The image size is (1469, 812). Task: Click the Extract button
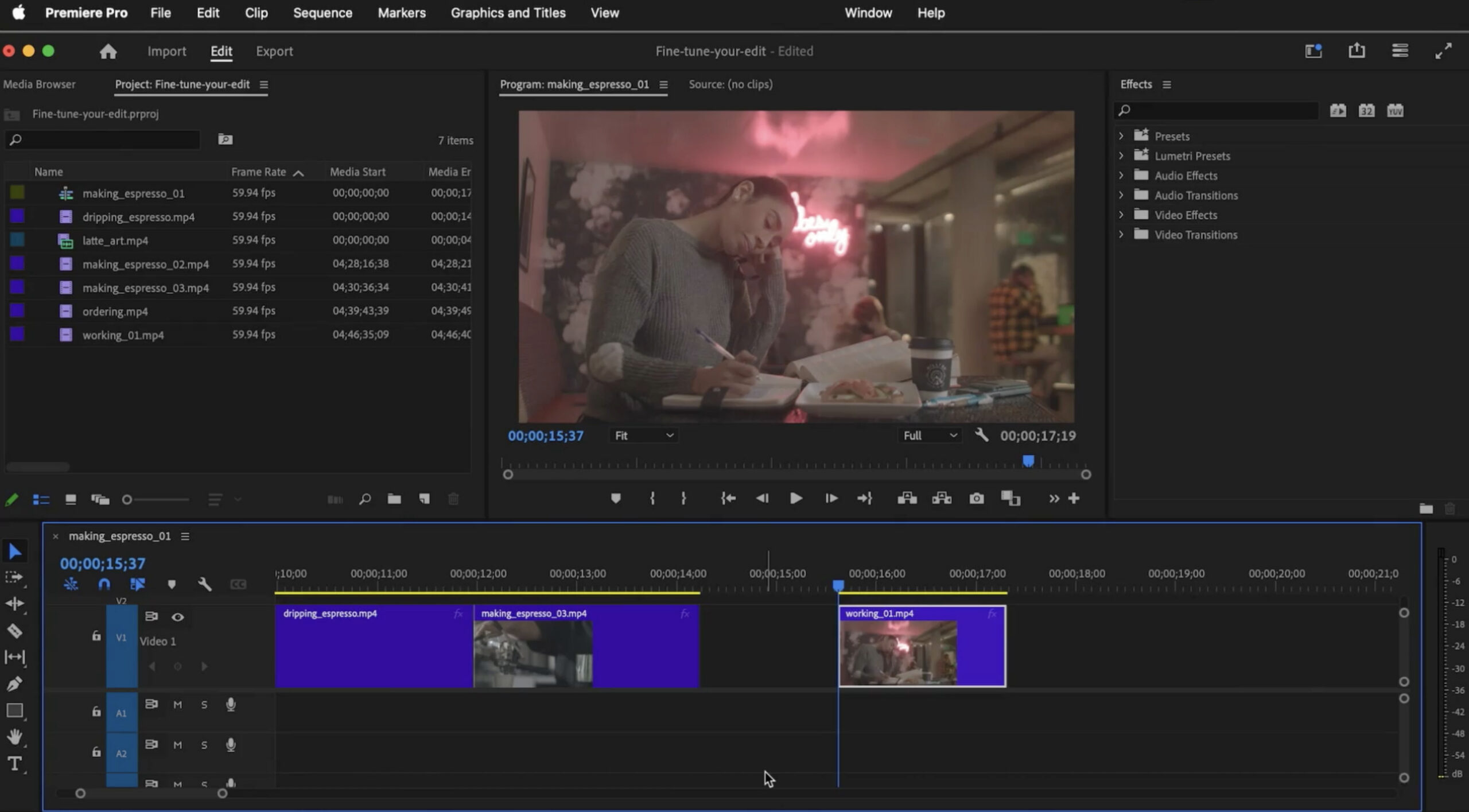[942, 498]
